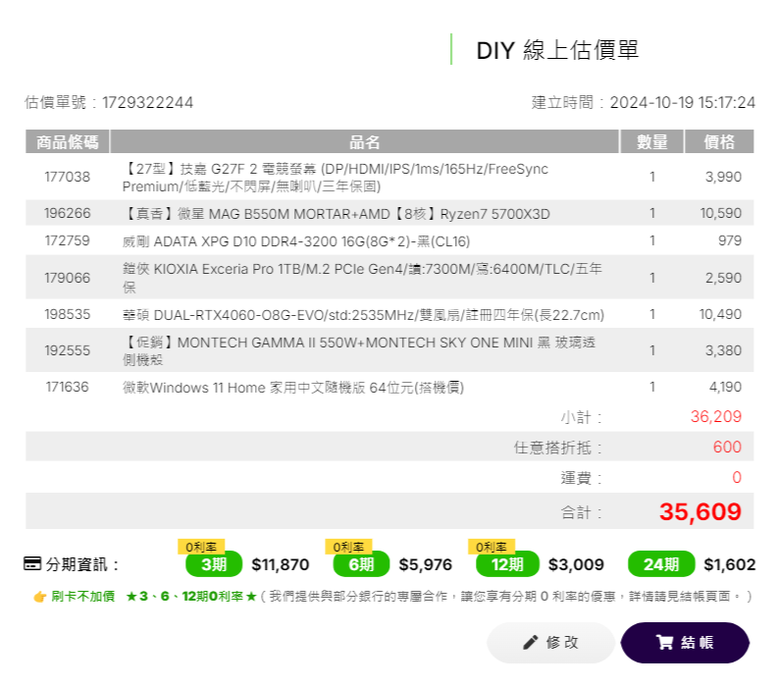
Task: Select the 3期 installment badge
Action: coord(214,564)
